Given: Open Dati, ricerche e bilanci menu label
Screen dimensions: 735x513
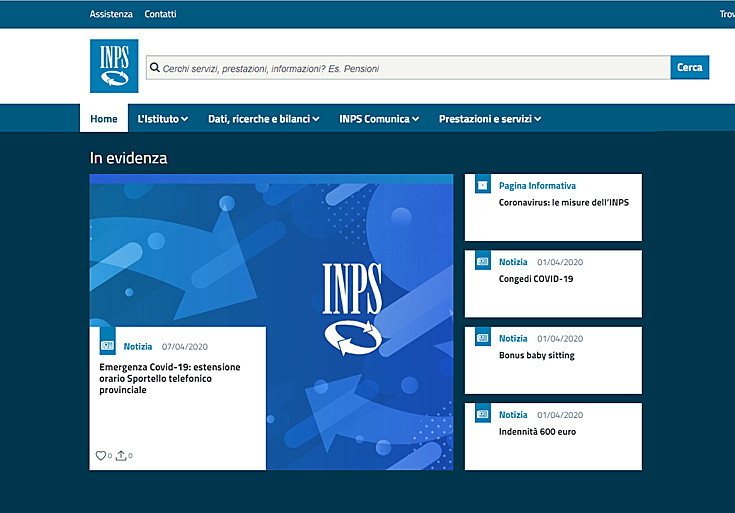Looking at the screenshot, I should (x=259, y=119).
